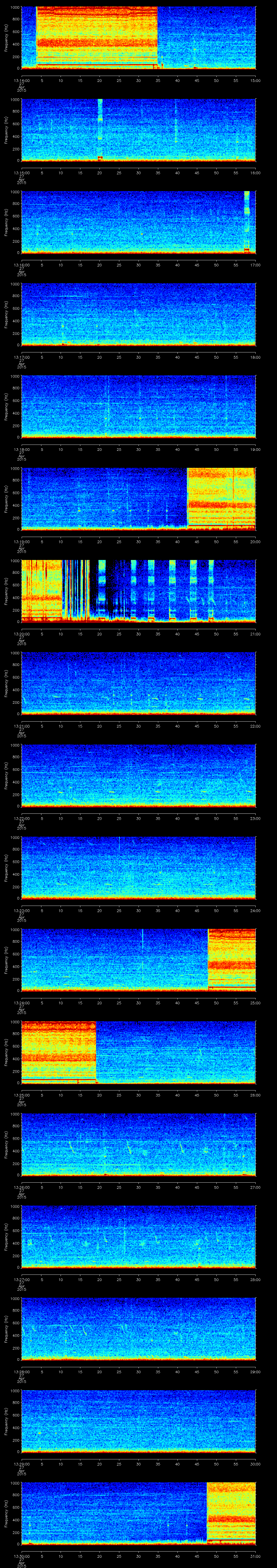277x1568 pixels.
Task: Select the '27:00' end-time label
Action: (256, 1186)
